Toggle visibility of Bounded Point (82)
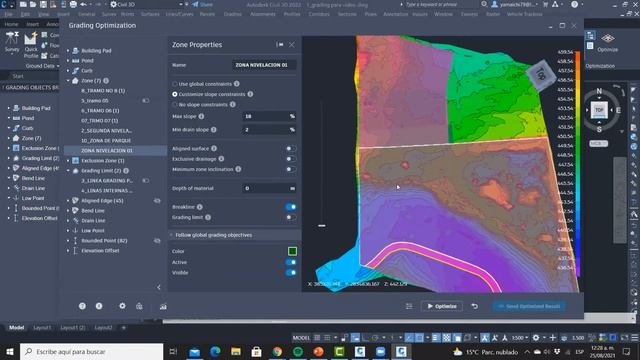The width and height of the screenshot is (640, 360). click(157, 241)
